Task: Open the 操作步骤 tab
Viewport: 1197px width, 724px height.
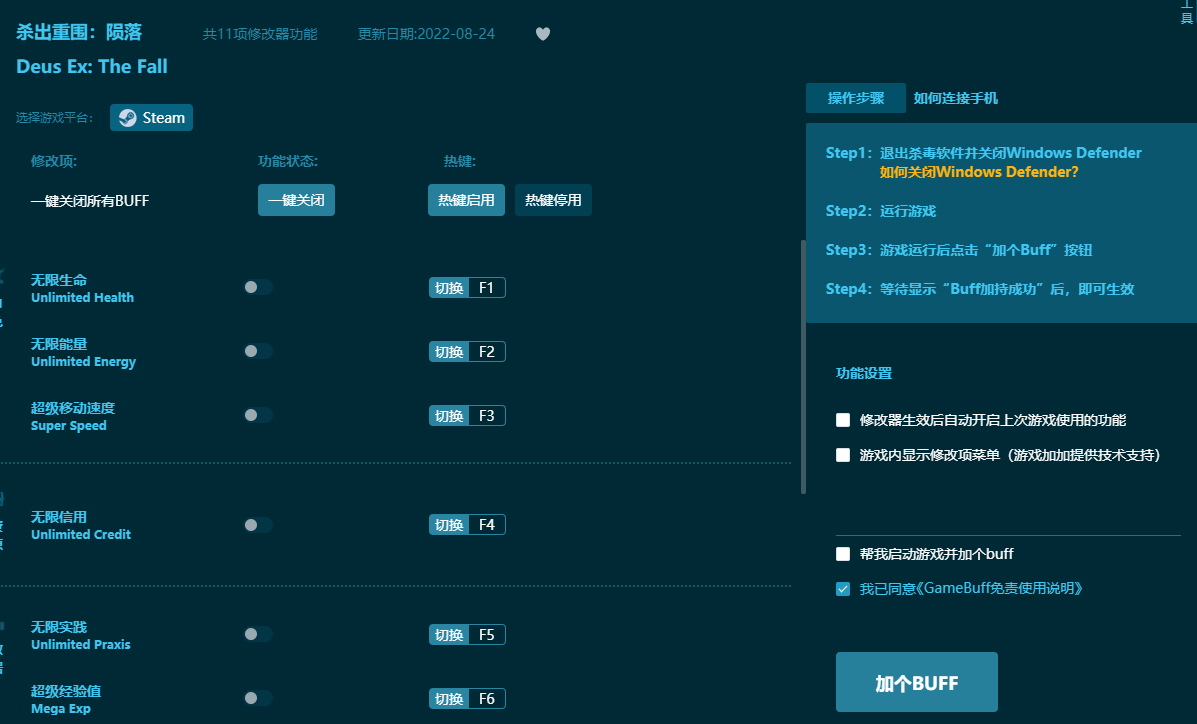Action: click(855, 98)
